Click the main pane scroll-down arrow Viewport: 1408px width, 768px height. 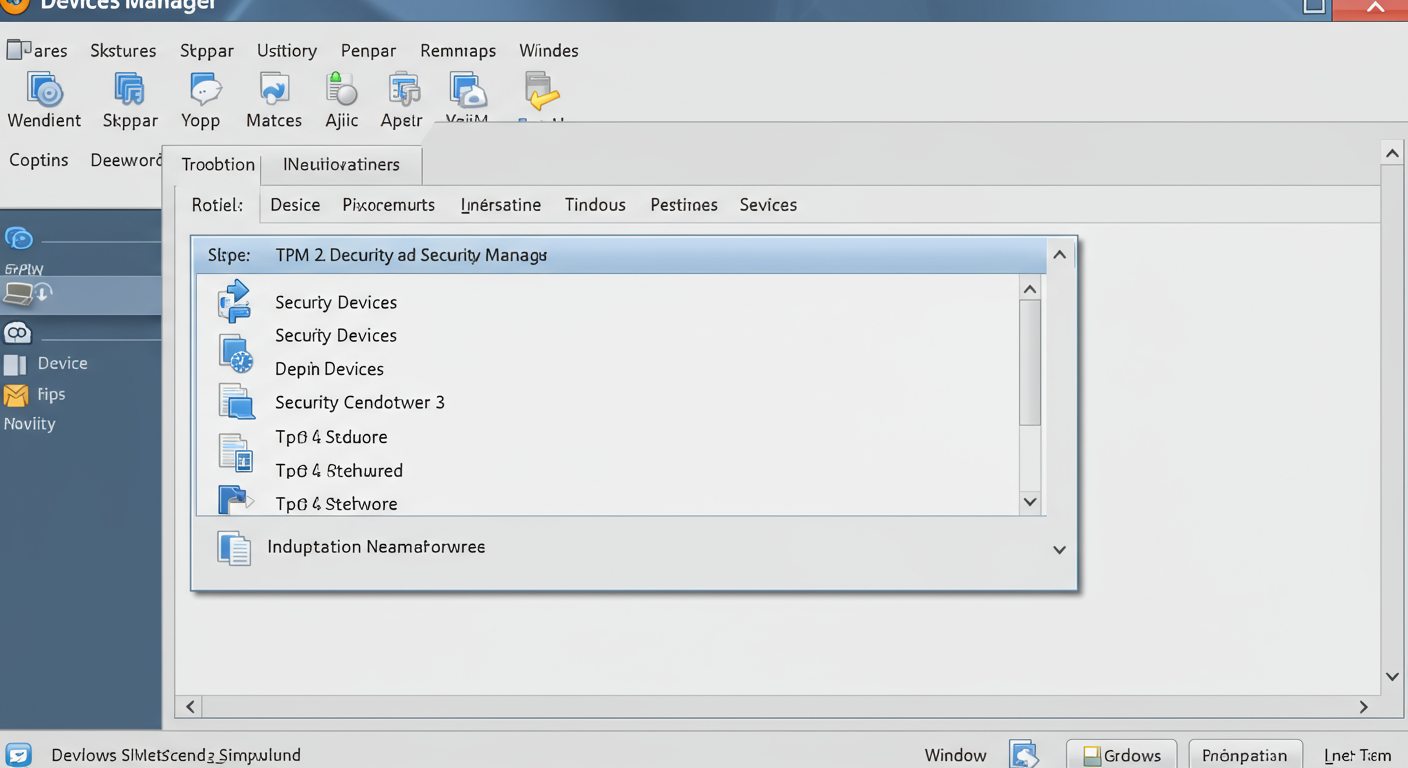[x=1392, y=677]
